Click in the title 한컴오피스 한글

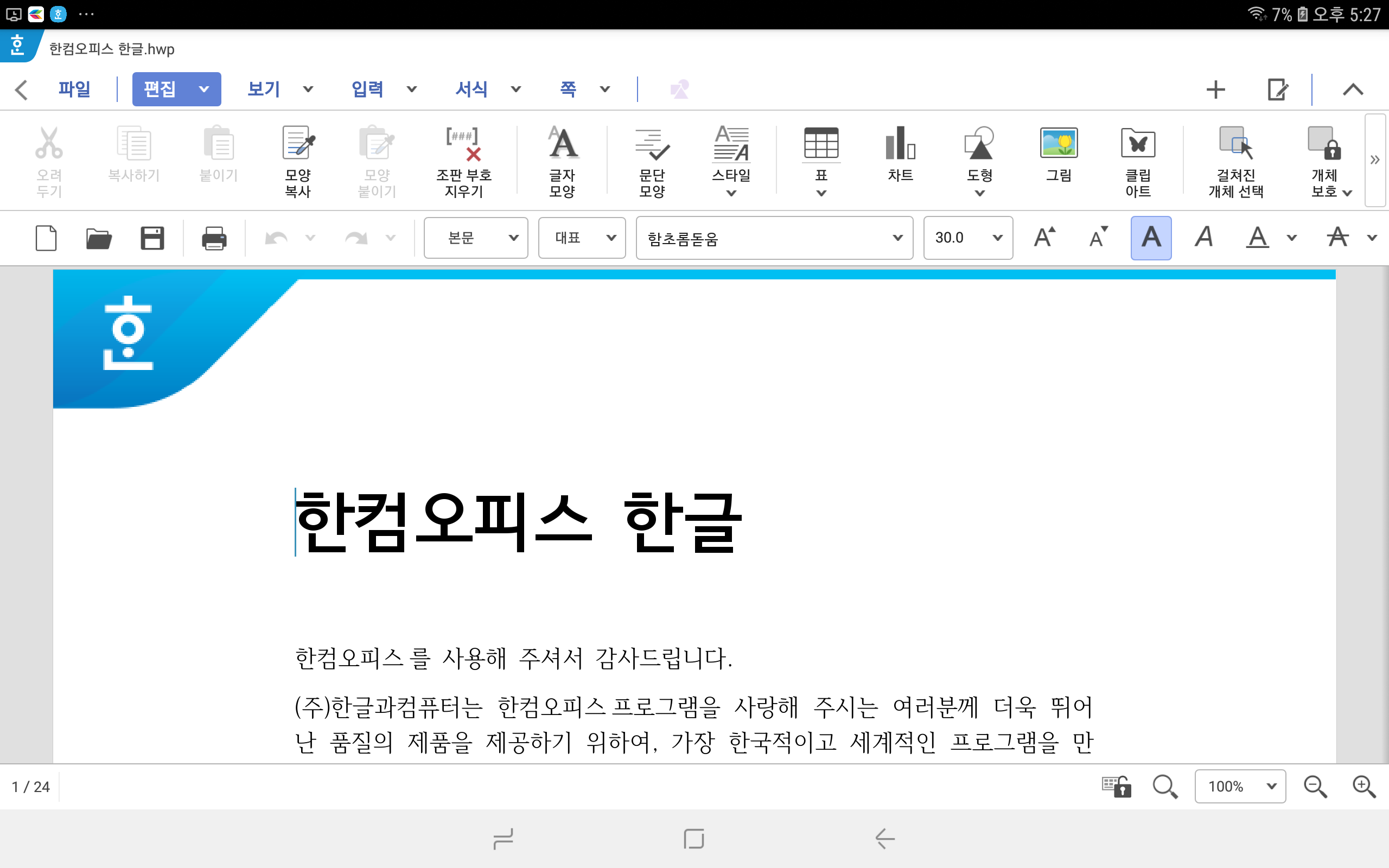(519, 522)
